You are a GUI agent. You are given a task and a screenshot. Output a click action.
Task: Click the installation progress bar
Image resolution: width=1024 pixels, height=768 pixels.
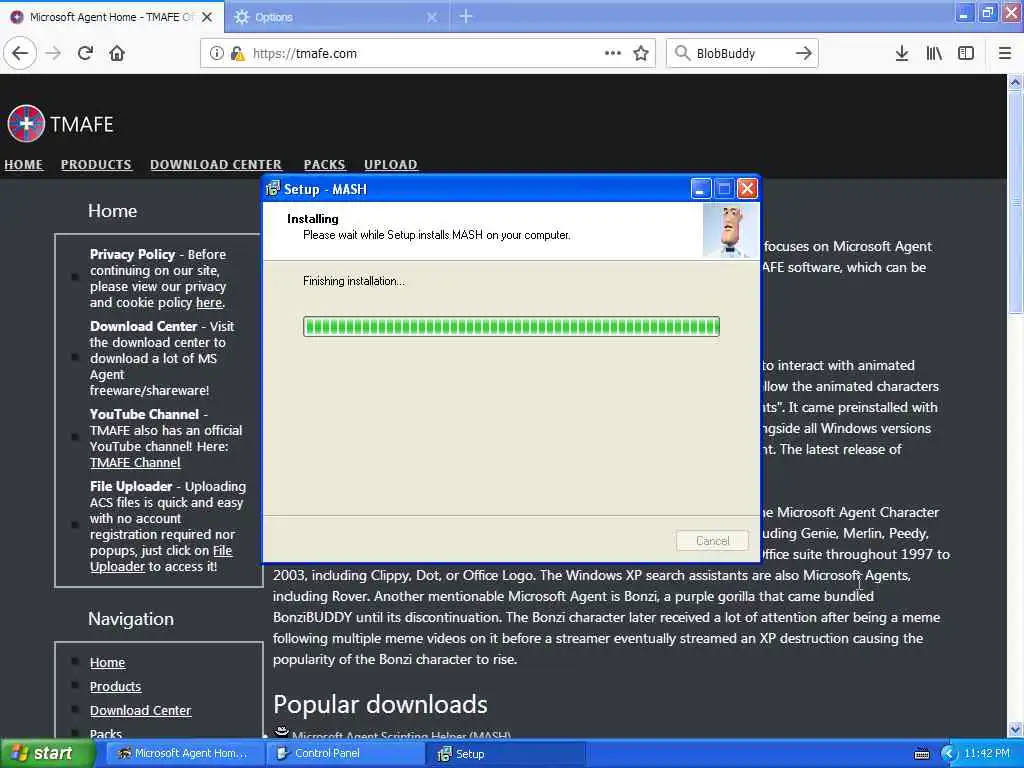[x=511, y=327]
